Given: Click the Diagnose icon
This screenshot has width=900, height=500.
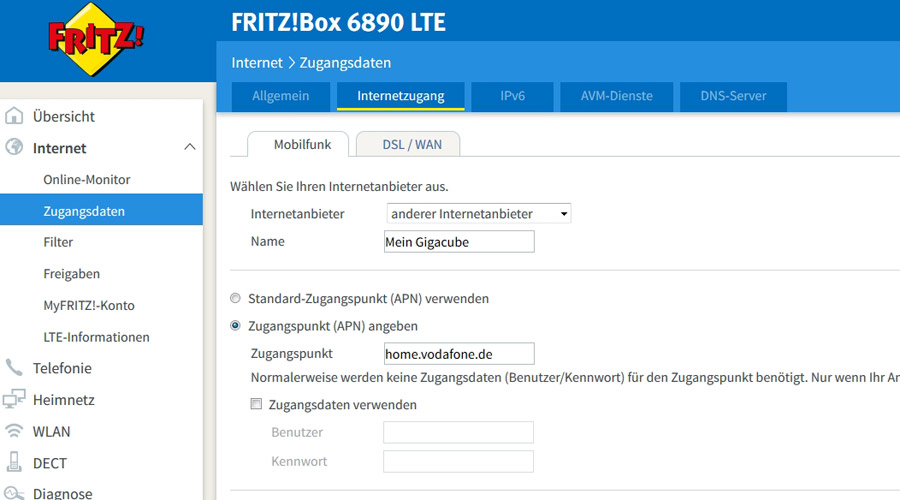Looking at the screenshot, I should click(14, 493).
